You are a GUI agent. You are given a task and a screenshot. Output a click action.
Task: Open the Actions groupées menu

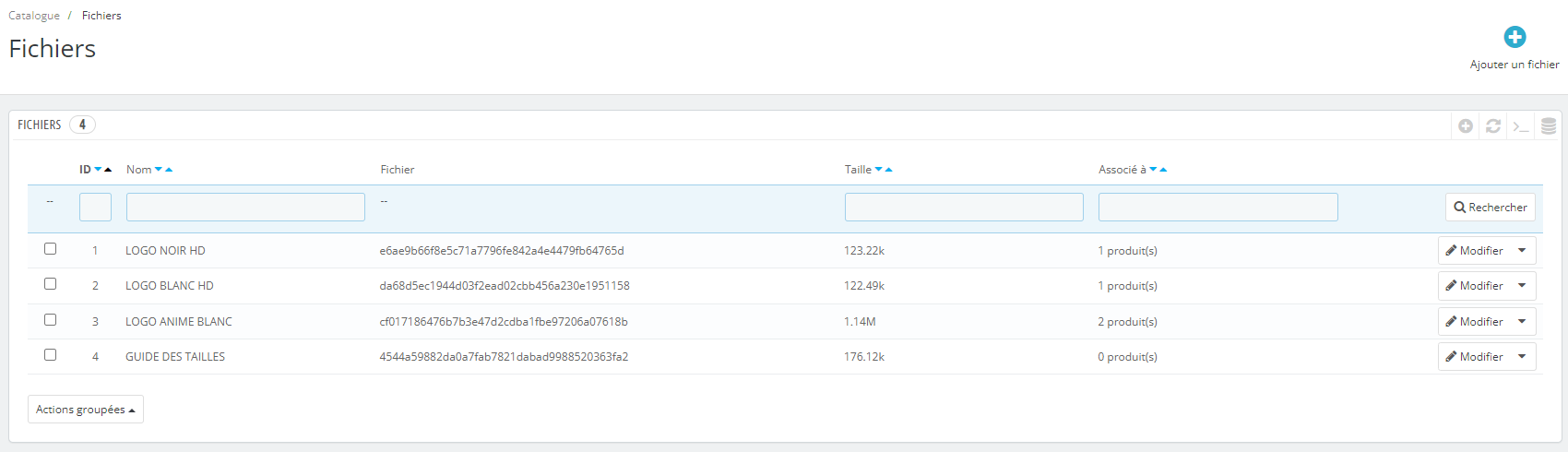tap(86, 410)
